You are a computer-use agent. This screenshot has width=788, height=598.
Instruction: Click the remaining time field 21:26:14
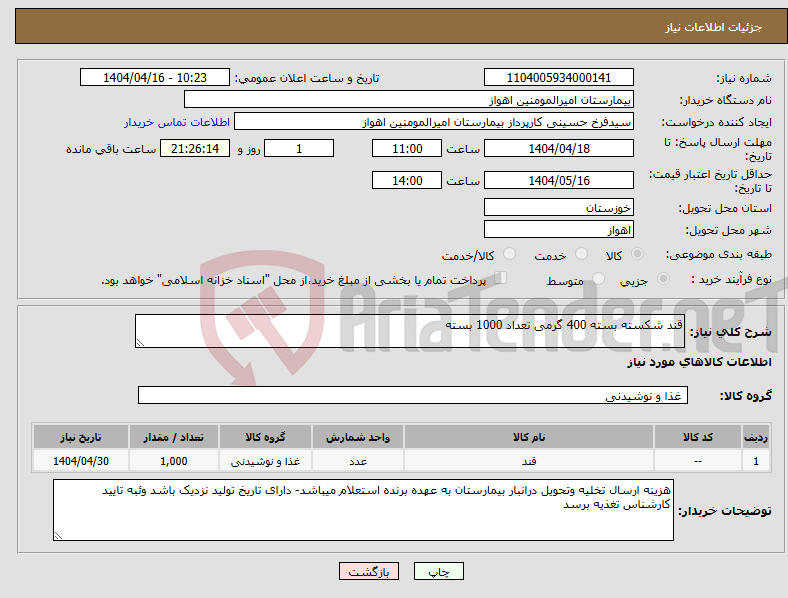click(x=195, y=149)
